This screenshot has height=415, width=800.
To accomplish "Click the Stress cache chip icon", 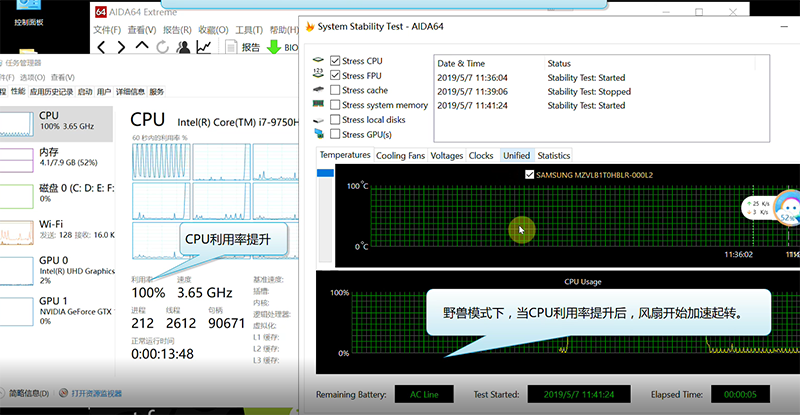I will click(318, 89).
